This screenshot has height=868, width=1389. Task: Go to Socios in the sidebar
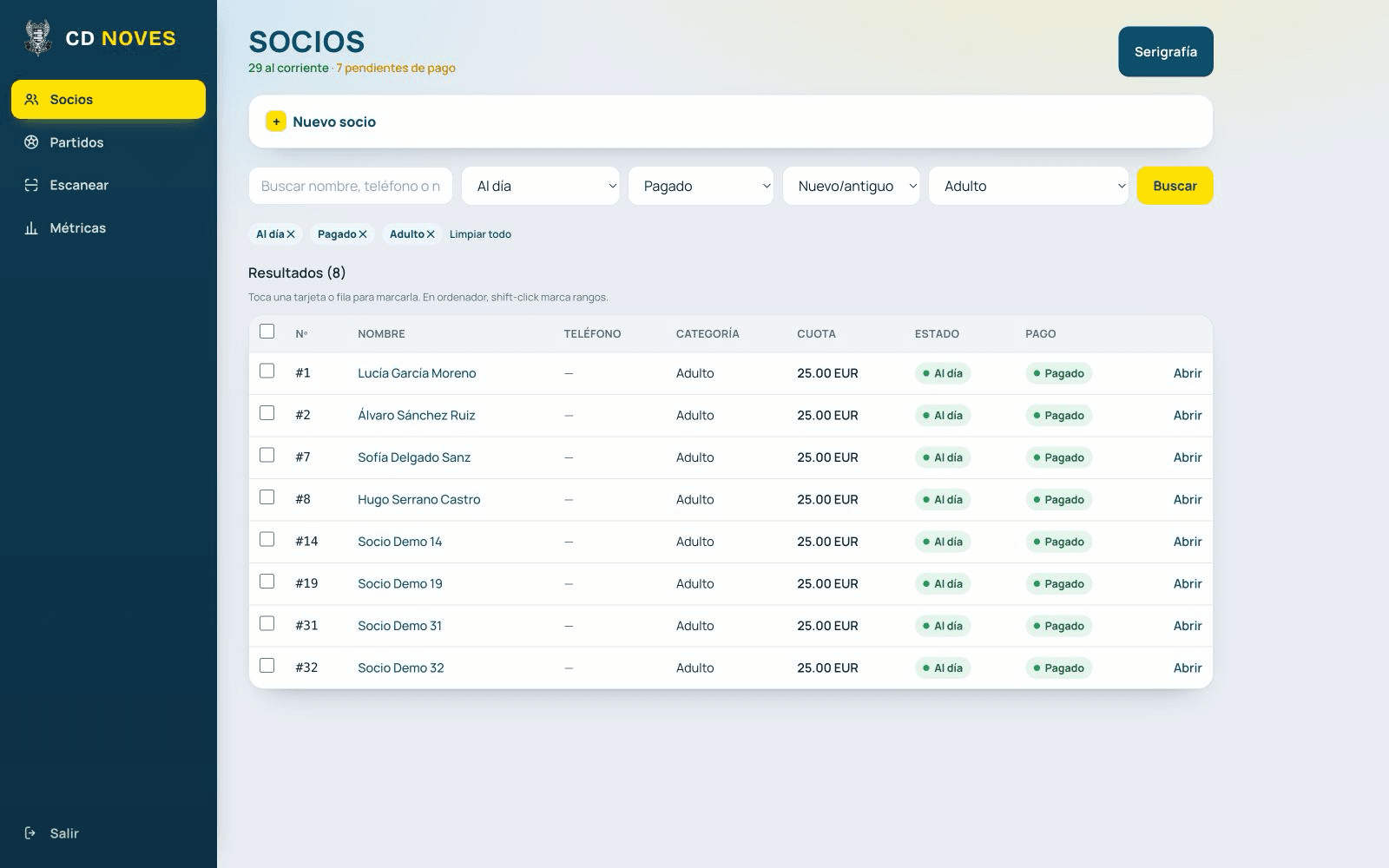coord(109,100)
